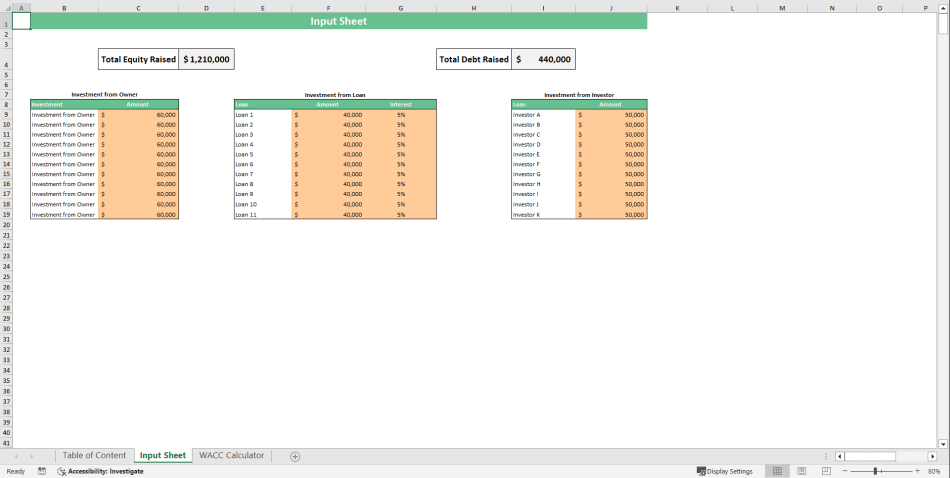950x478 pixels.
Task: Click the 80% zoom level button
Action: pyautogui.click(x=934, y=471)
